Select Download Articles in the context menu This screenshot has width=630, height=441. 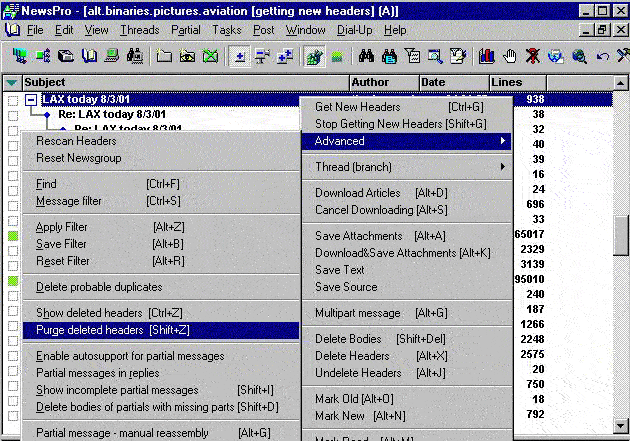(357, 193)
